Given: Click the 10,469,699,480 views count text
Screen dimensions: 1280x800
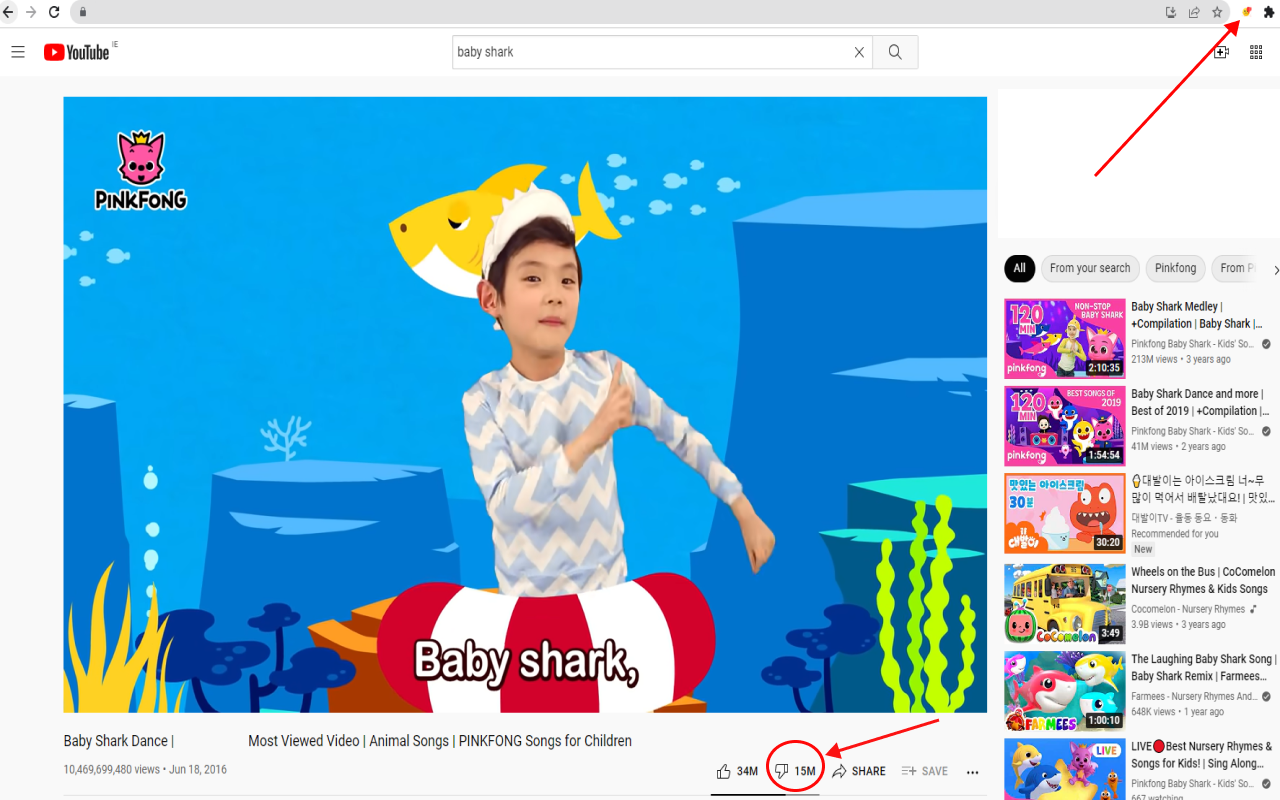Looking at the screenshot, I should (111, 770).
